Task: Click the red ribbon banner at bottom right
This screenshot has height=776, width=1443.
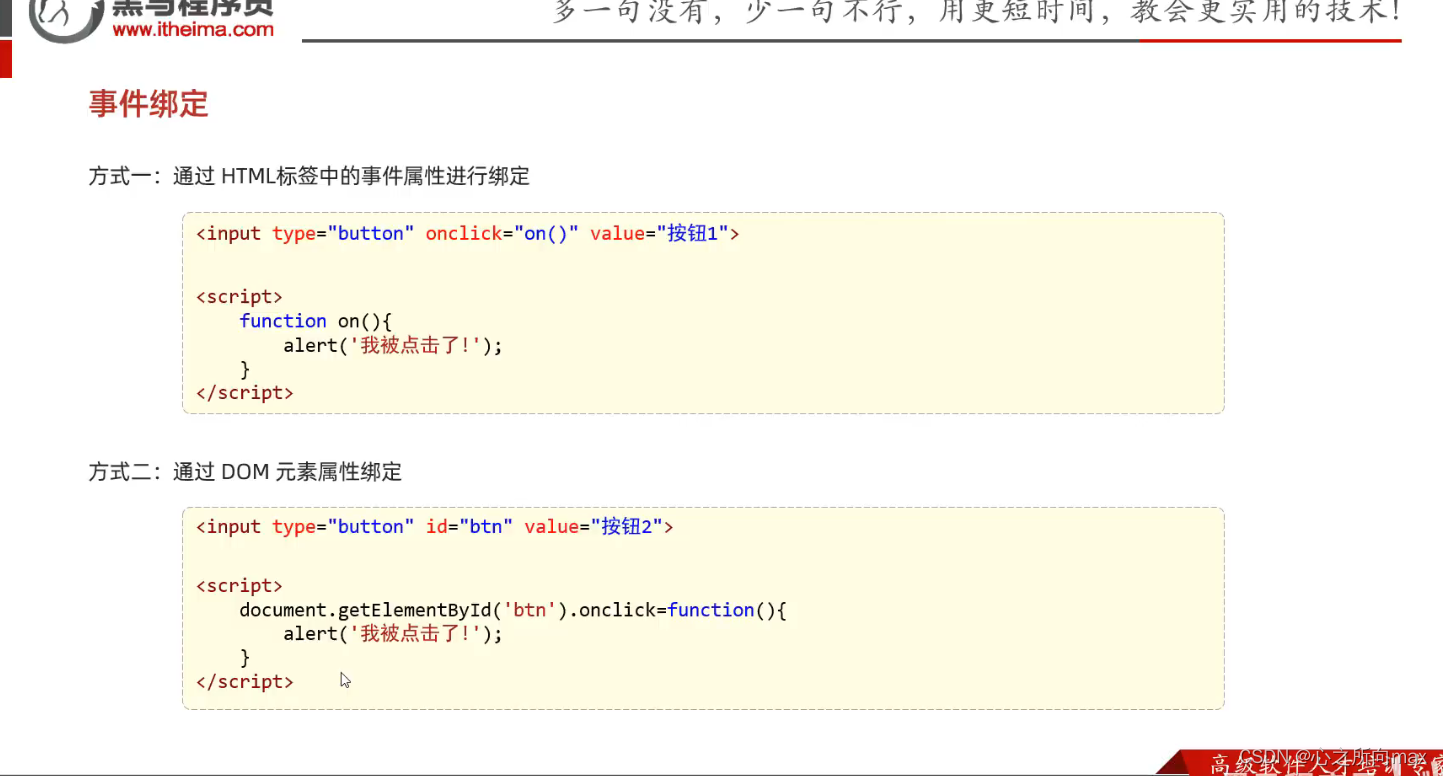Action: tap(1300, 763)
